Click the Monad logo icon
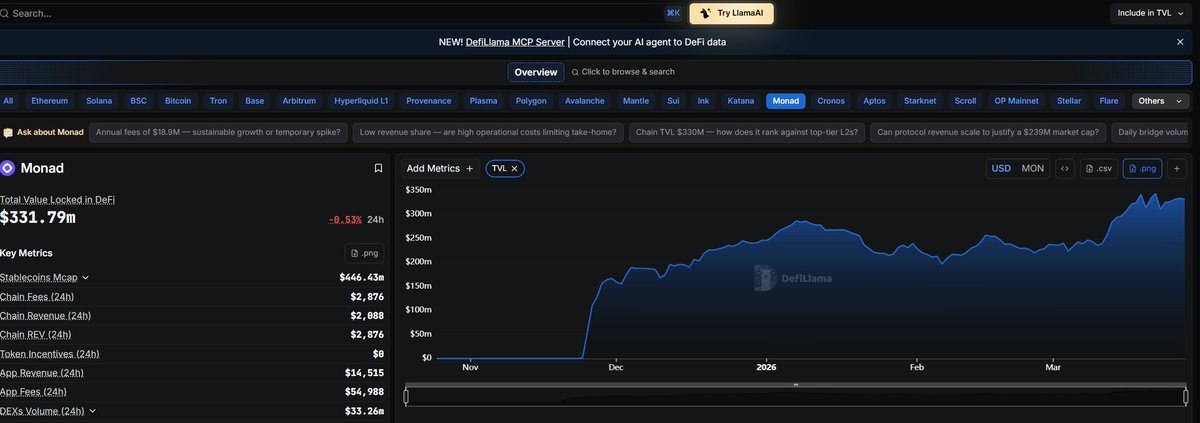 pos(8,168)
